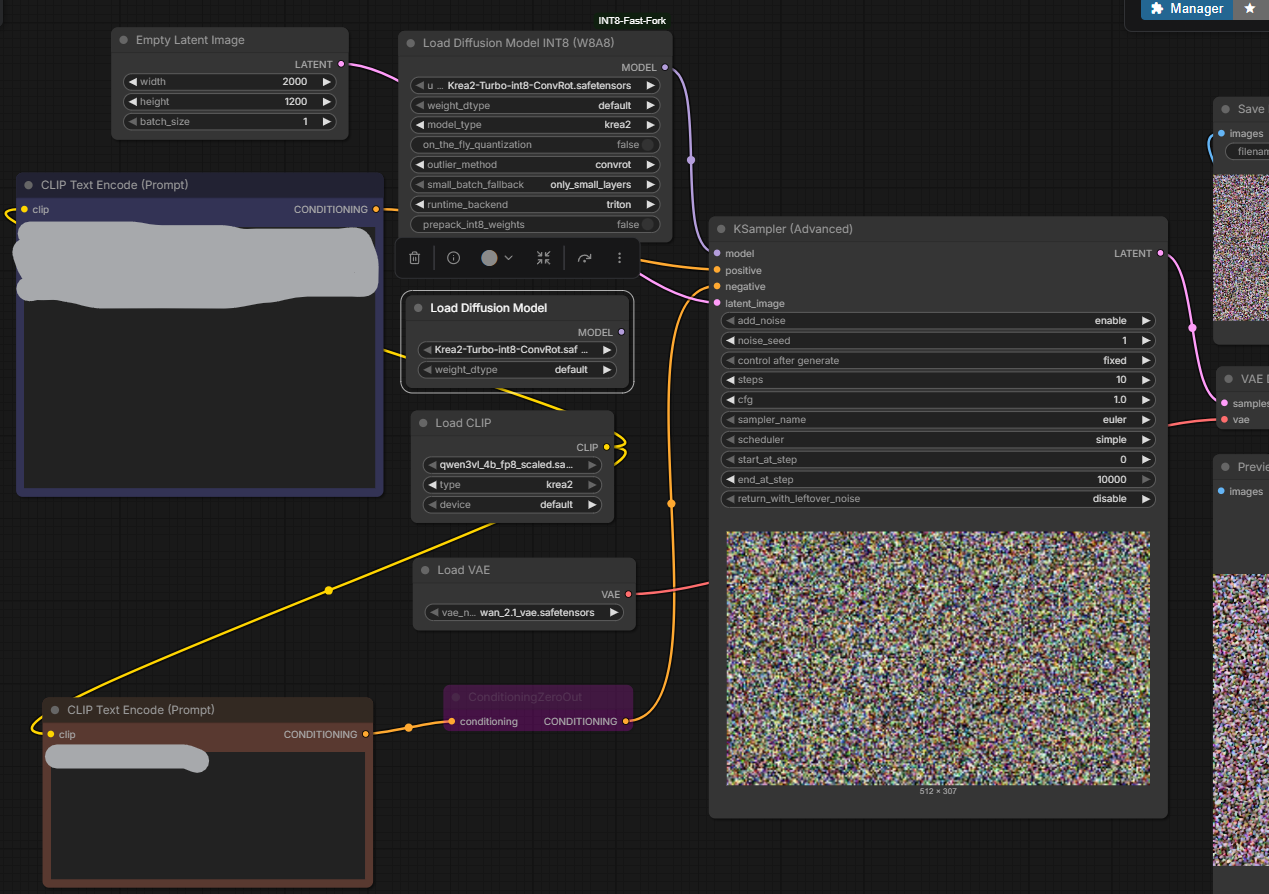
Task: Open return_with_leftover_noise dropdown
Action: click(x=938, y=499)
